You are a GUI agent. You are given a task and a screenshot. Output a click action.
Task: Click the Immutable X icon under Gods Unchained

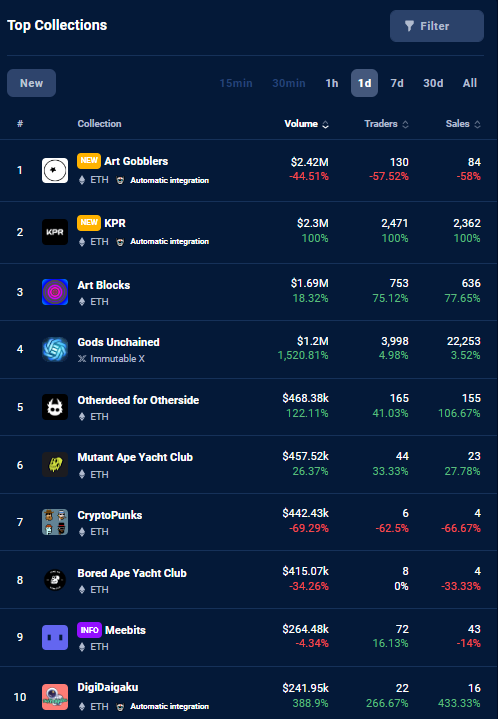coord(82,359)
